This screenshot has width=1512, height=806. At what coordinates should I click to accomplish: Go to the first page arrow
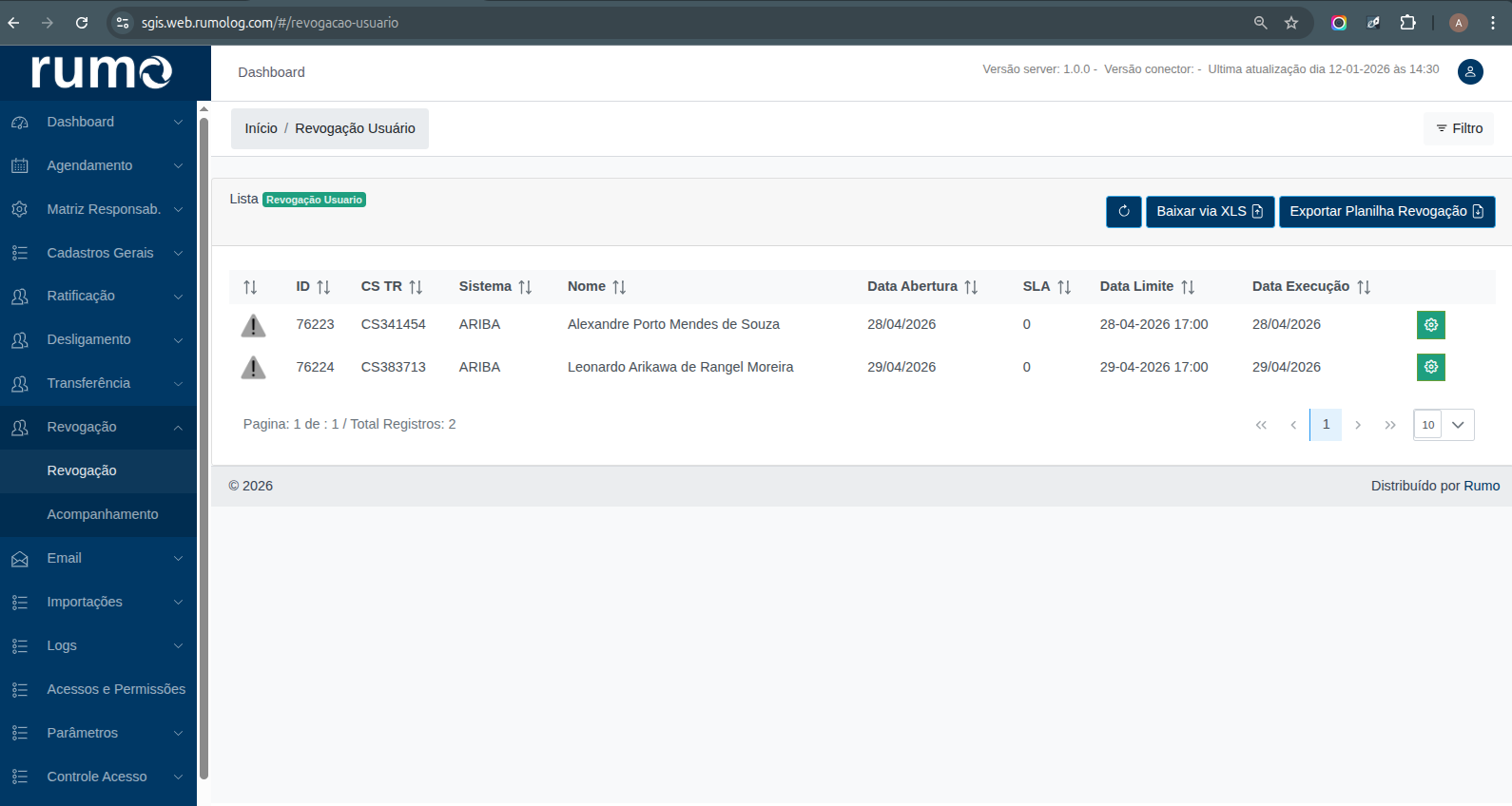coord(1261,425)
